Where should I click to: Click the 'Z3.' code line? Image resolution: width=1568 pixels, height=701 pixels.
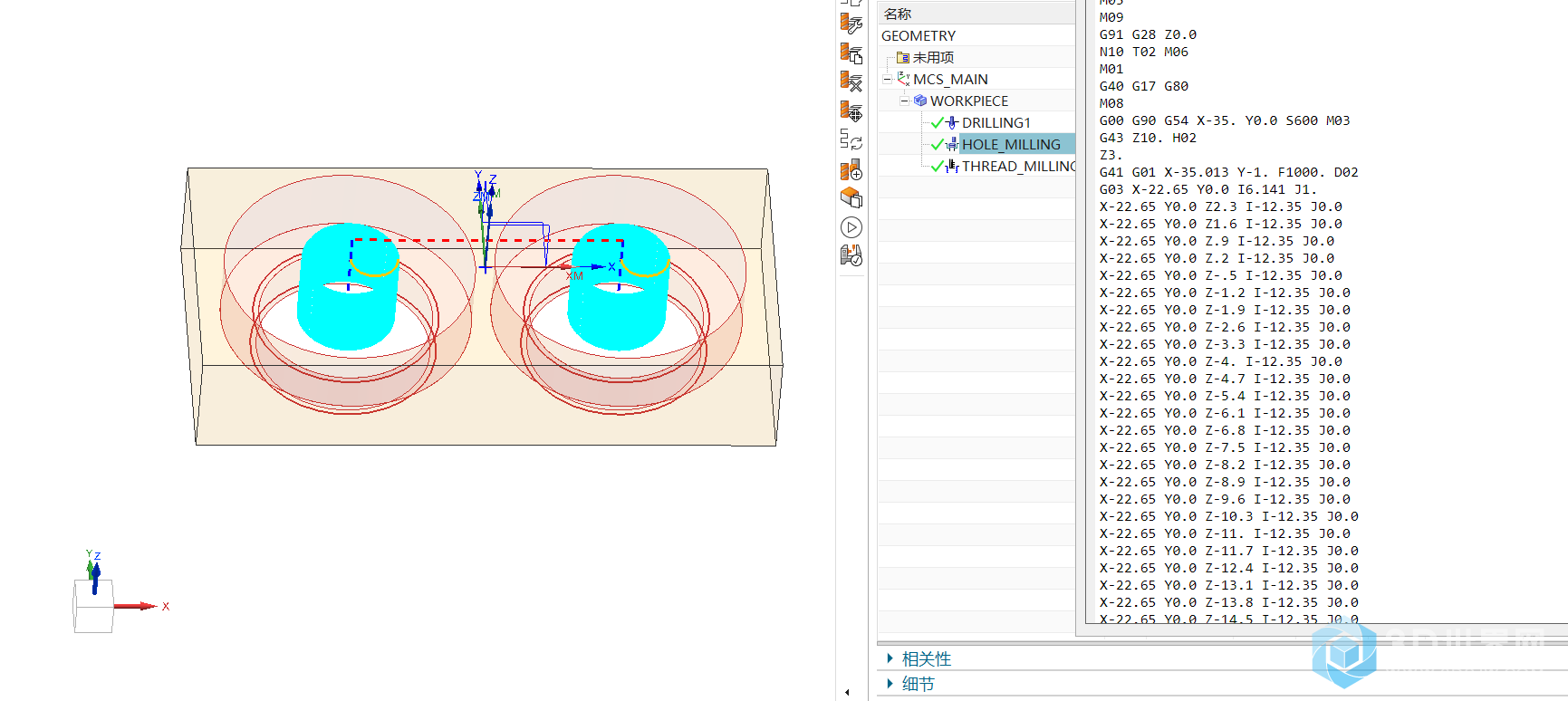pos(1111,155)
